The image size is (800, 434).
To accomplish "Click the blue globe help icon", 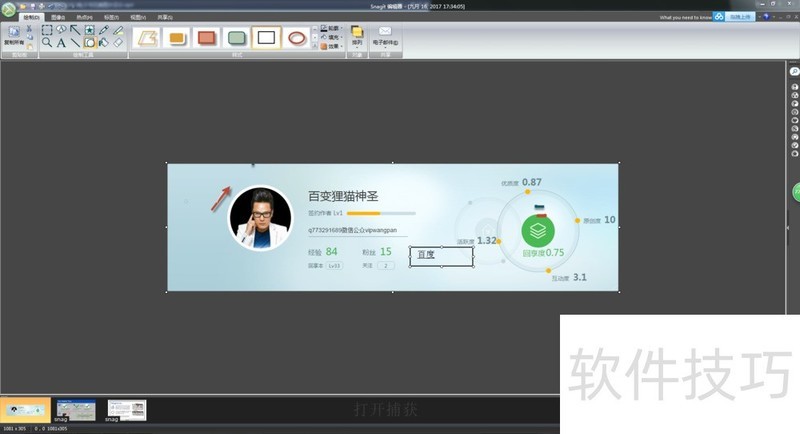I will [x=766, y=17].
